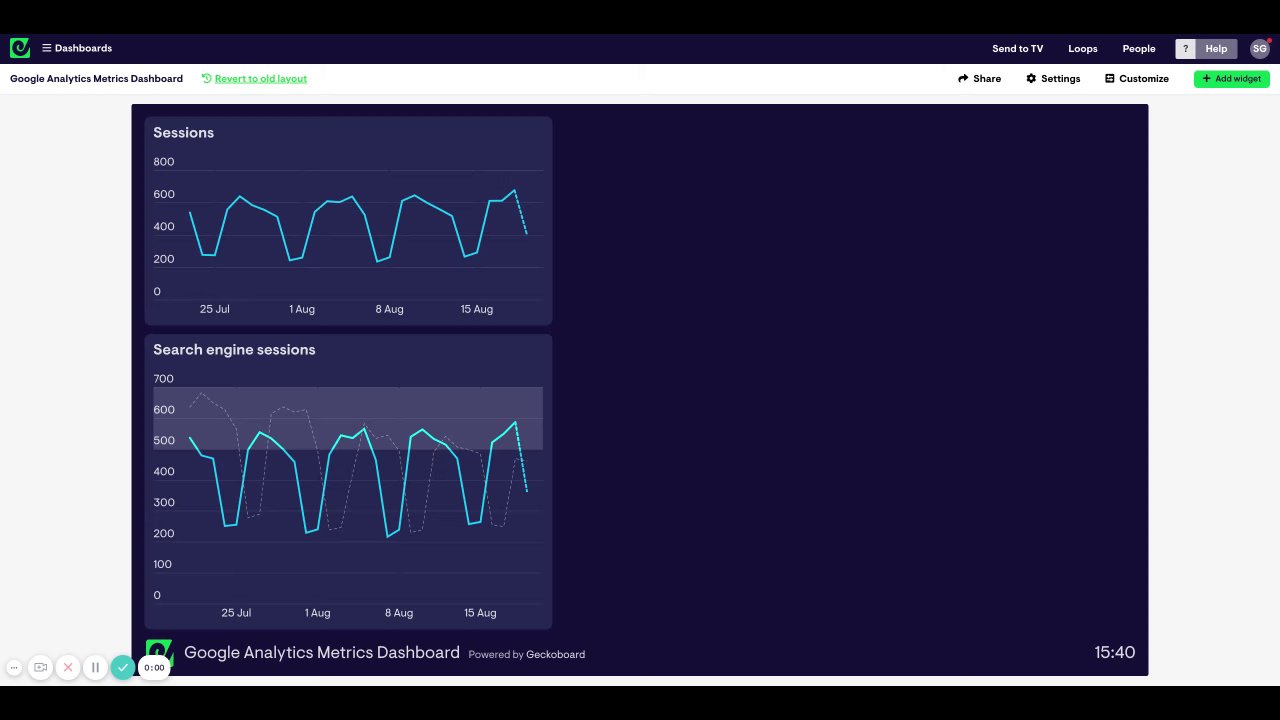Click the recorder camera icon
The width and height of the screenshot is (1280, 720).
pyautogui.click(x=41, y=667)
